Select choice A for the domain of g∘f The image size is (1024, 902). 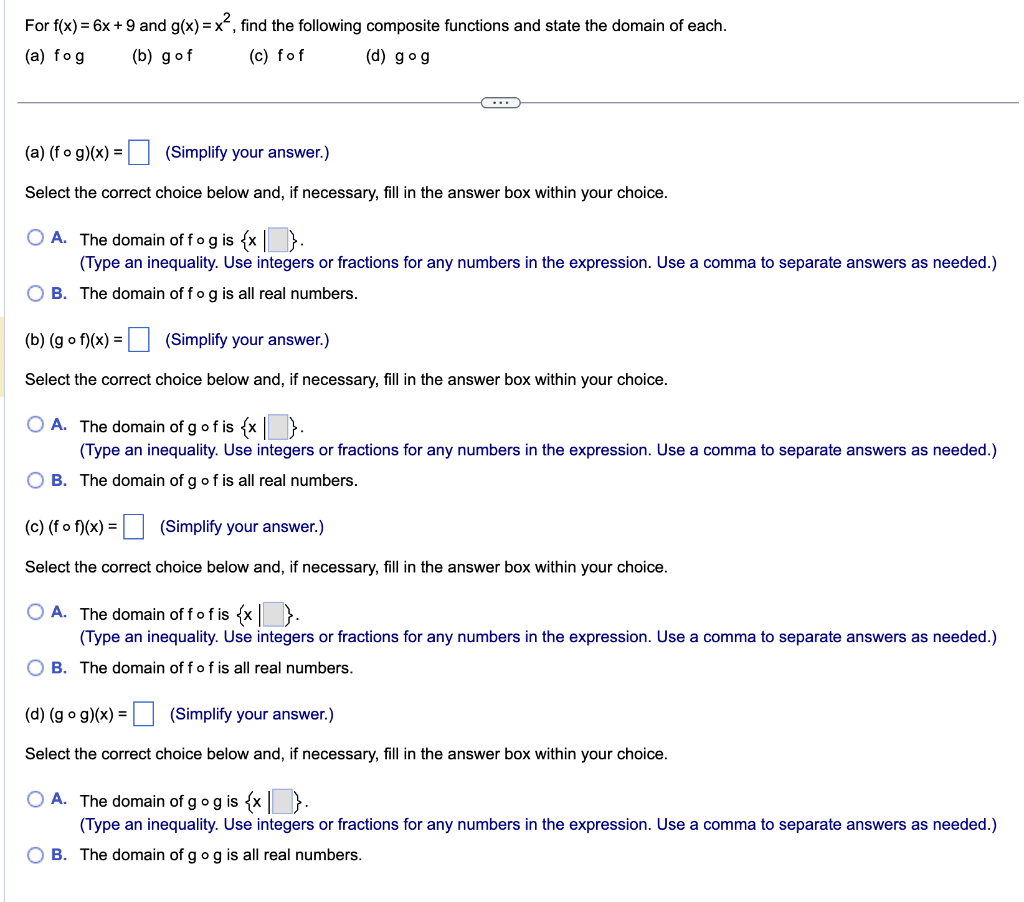point(35,425)
